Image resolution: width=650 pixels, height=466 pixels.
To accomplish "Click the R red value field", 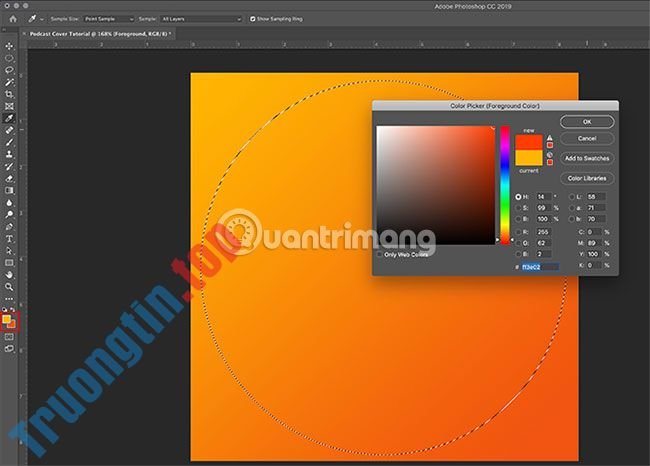I will 543,232.
